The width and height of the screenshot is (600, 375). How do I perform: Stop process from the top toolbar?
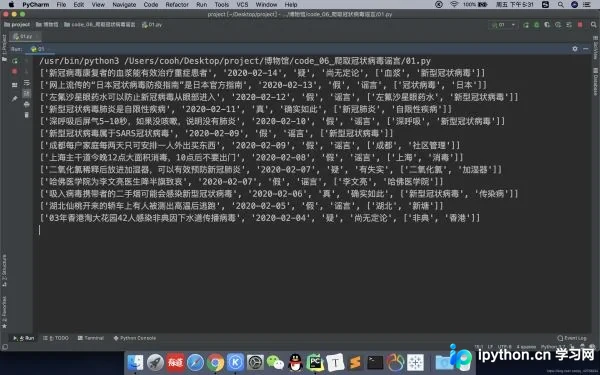pos(580,25)
